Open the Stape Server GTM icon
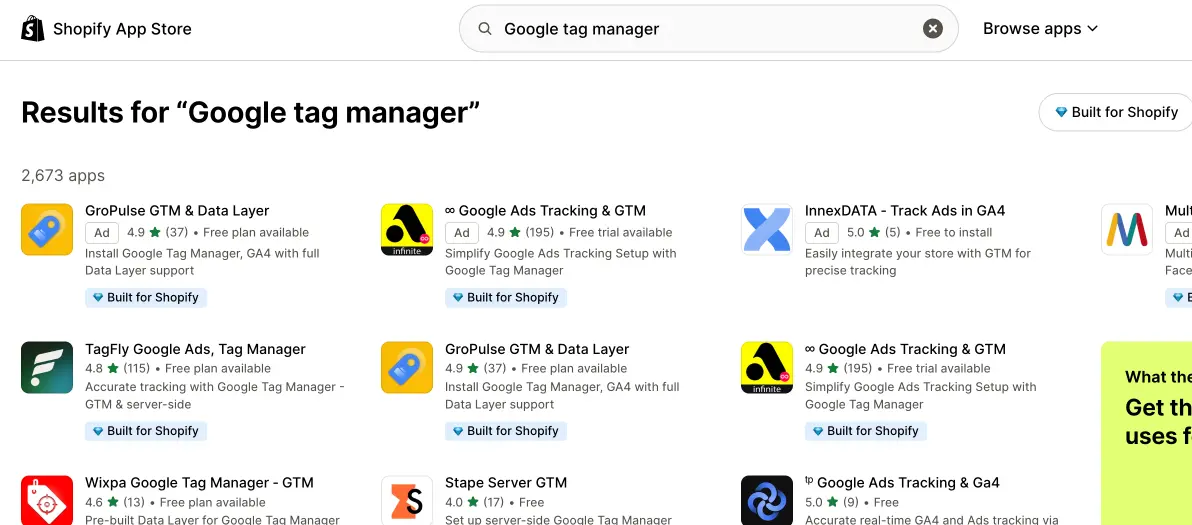Image resolution: width=1192 pixels, height=525 pixels. click(407, 500)
